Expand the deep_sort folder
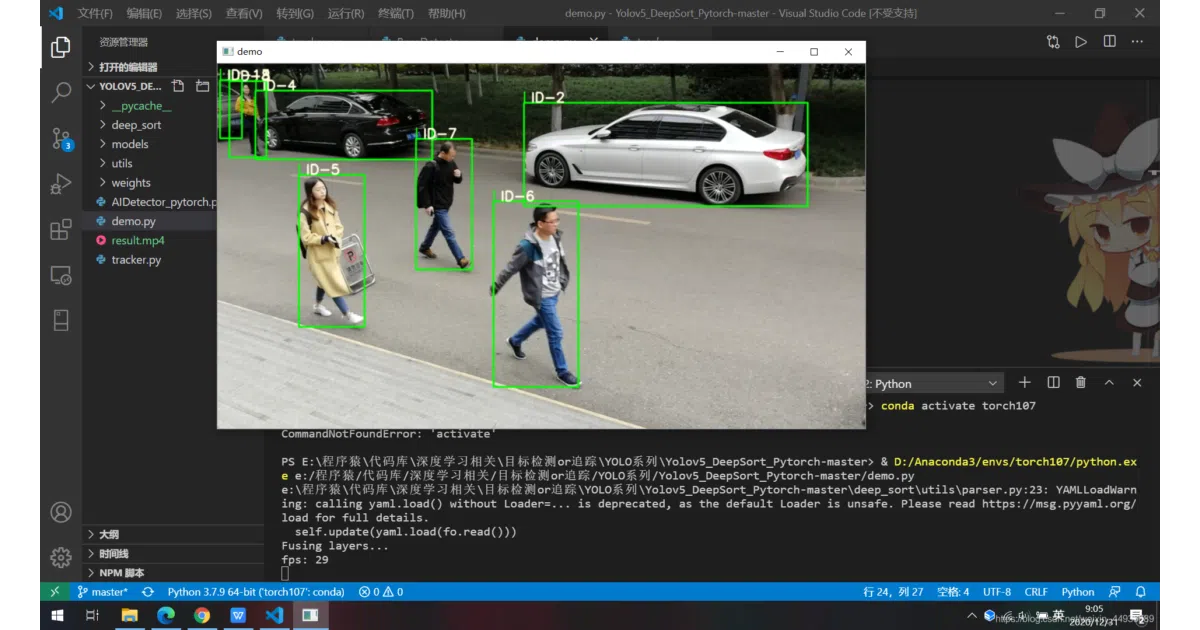 136,125
